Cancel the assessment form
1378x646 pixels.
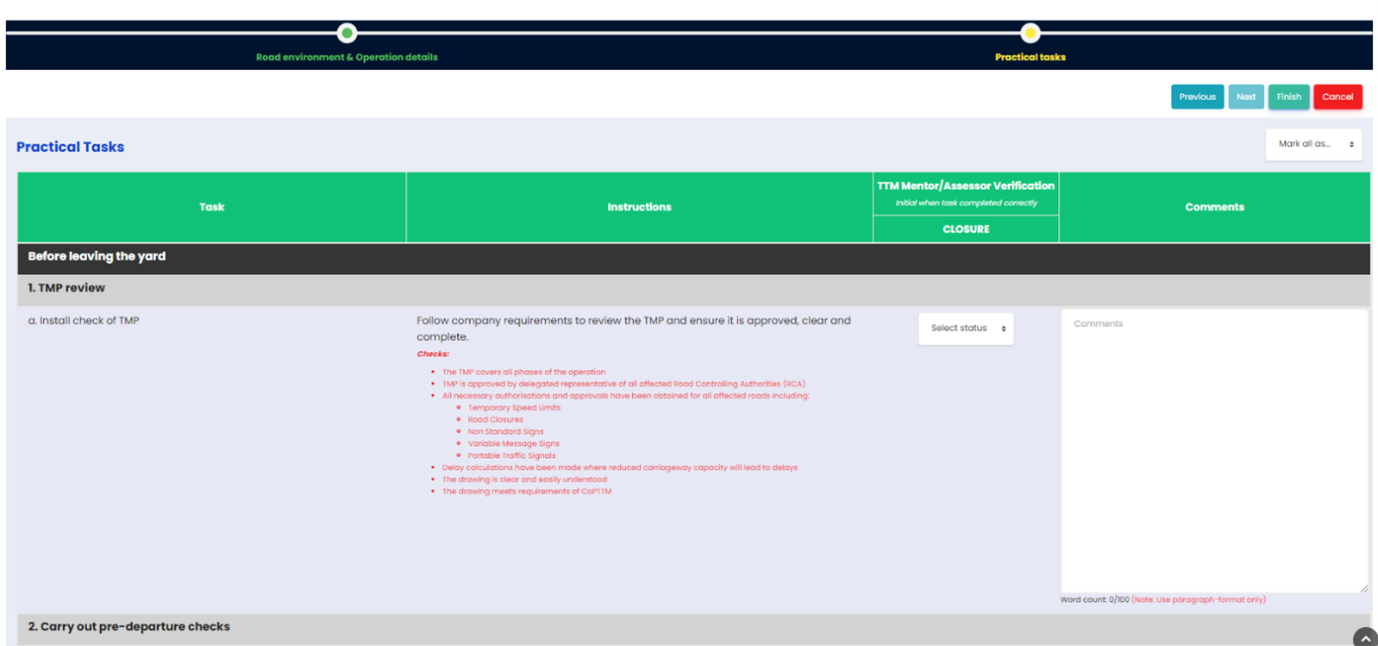tap(1337, 97)
